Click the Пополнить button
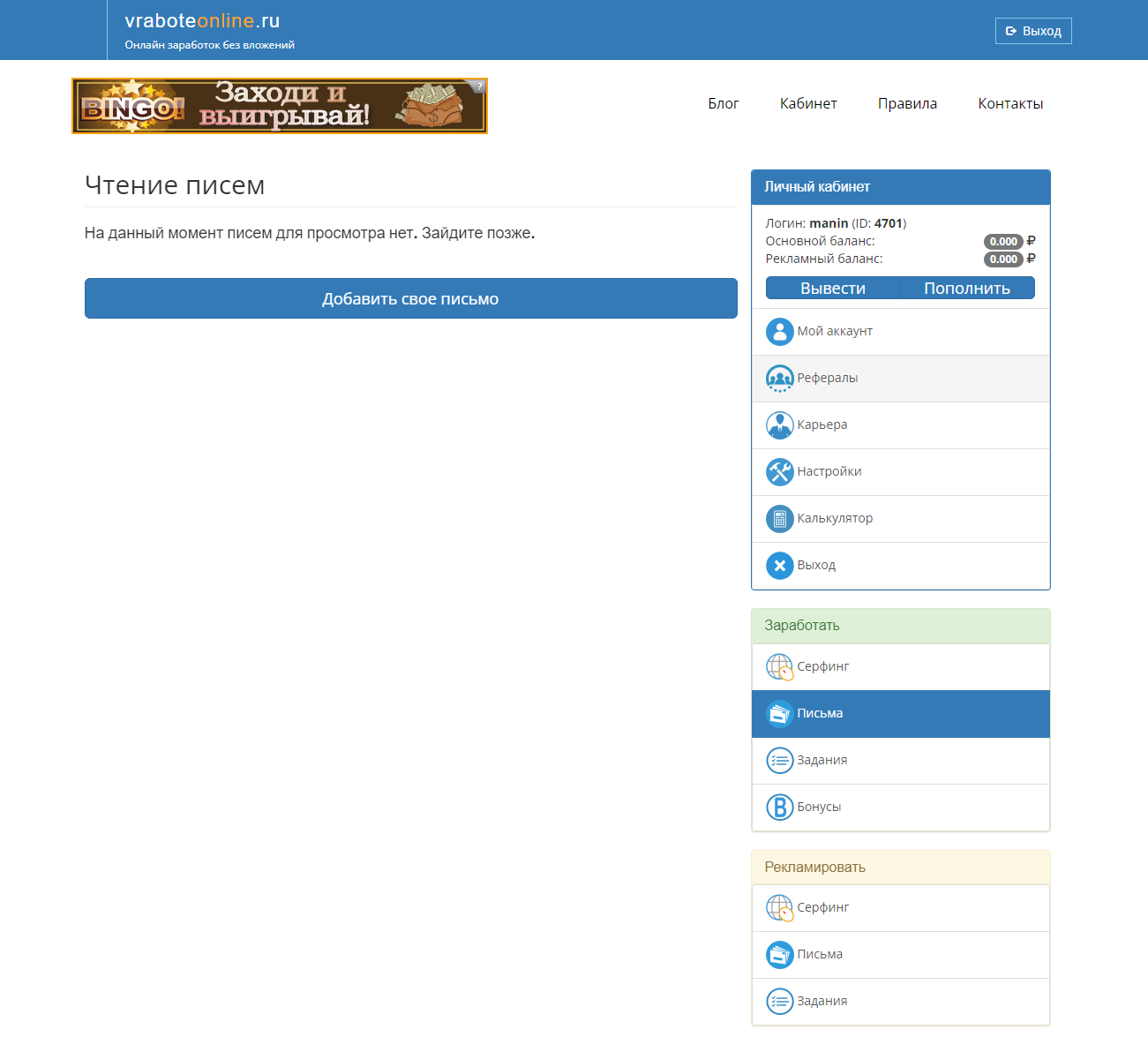1148x1037 pixels. pyautogui.click(x=967, y=288)
